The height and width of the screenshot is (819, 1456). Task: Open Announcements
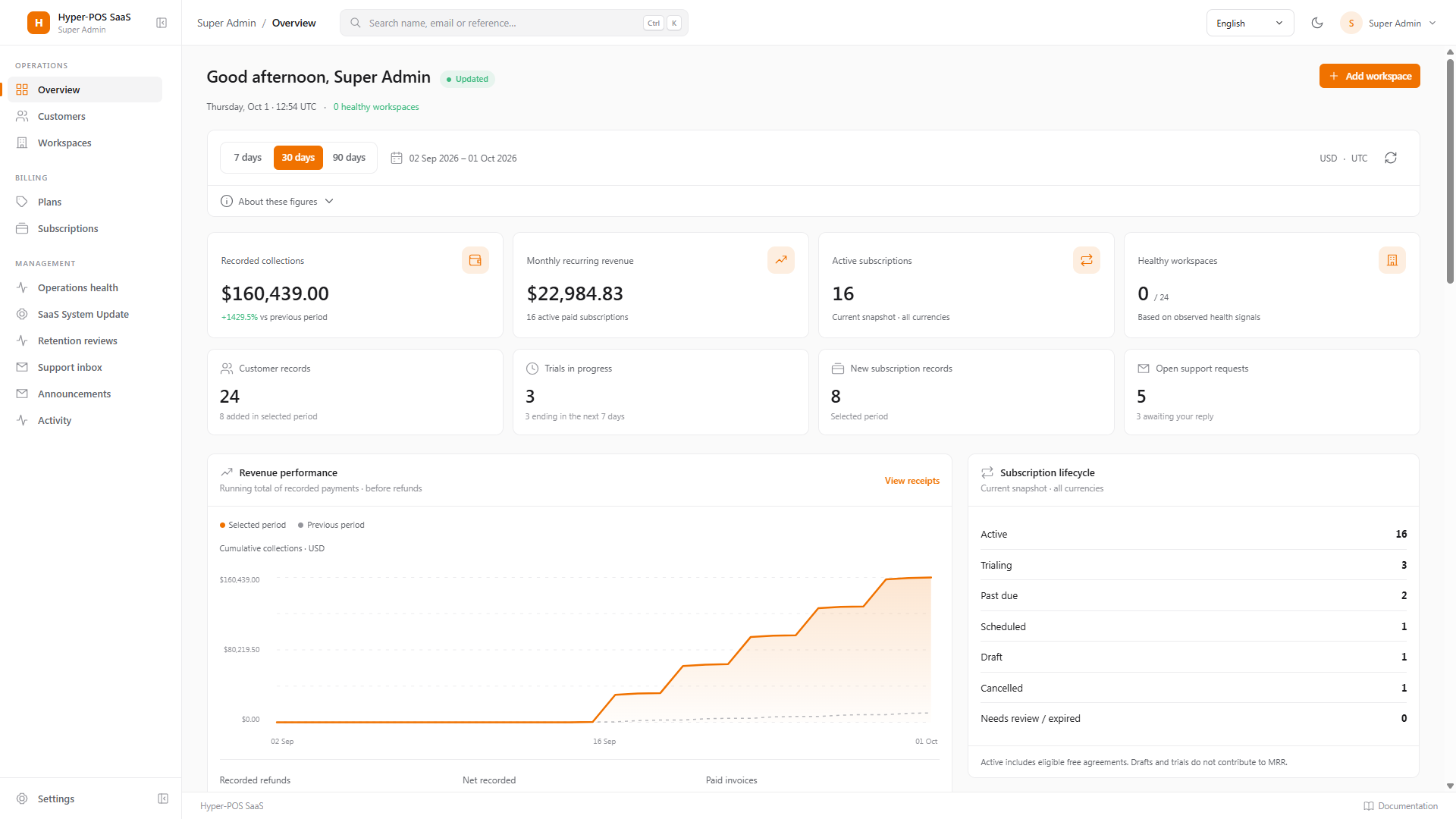tap(85, 394)
